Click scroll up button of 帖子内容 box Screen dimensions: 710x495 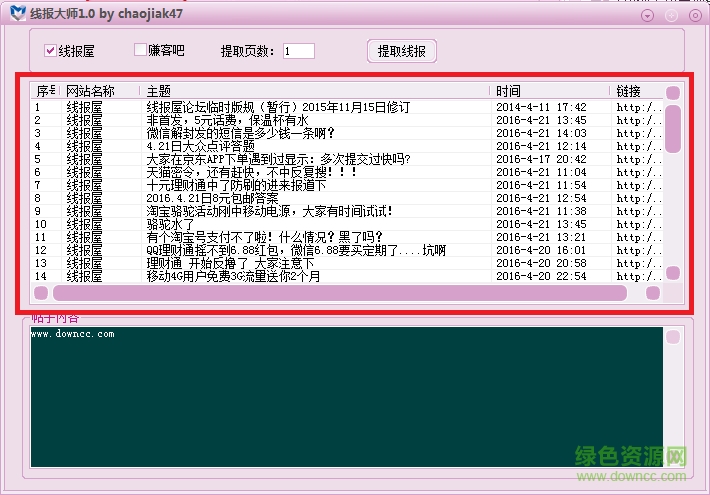tap(673, 337)
